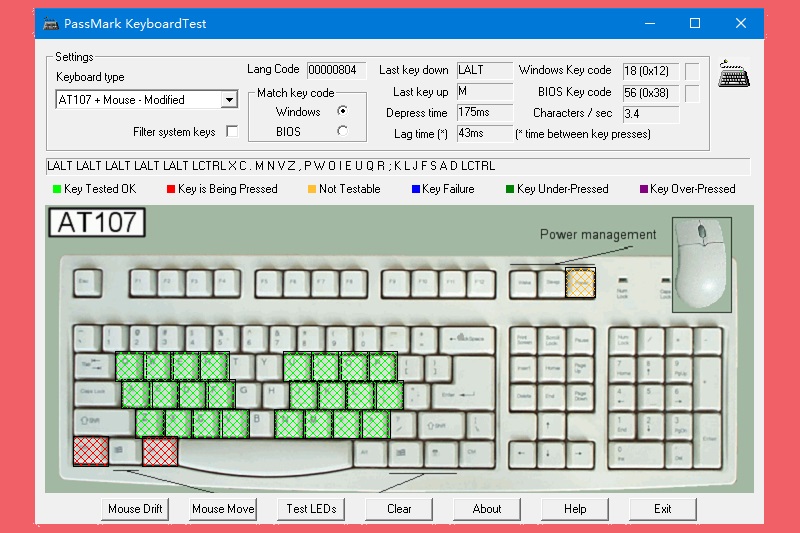Select the BIOS match key code option
This screenshot has width=800, height=533.
(x=342, y=131)
